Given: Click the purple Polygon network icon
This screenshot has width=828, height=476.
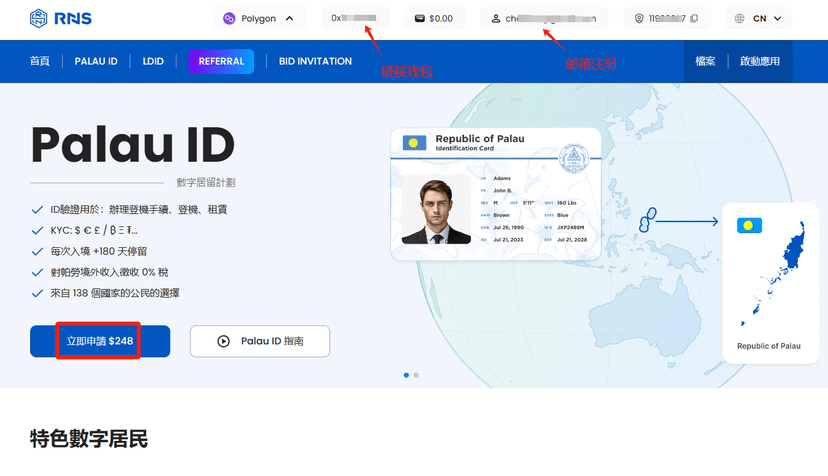Looking at the screenshot, I should click(x=229, y=18).
